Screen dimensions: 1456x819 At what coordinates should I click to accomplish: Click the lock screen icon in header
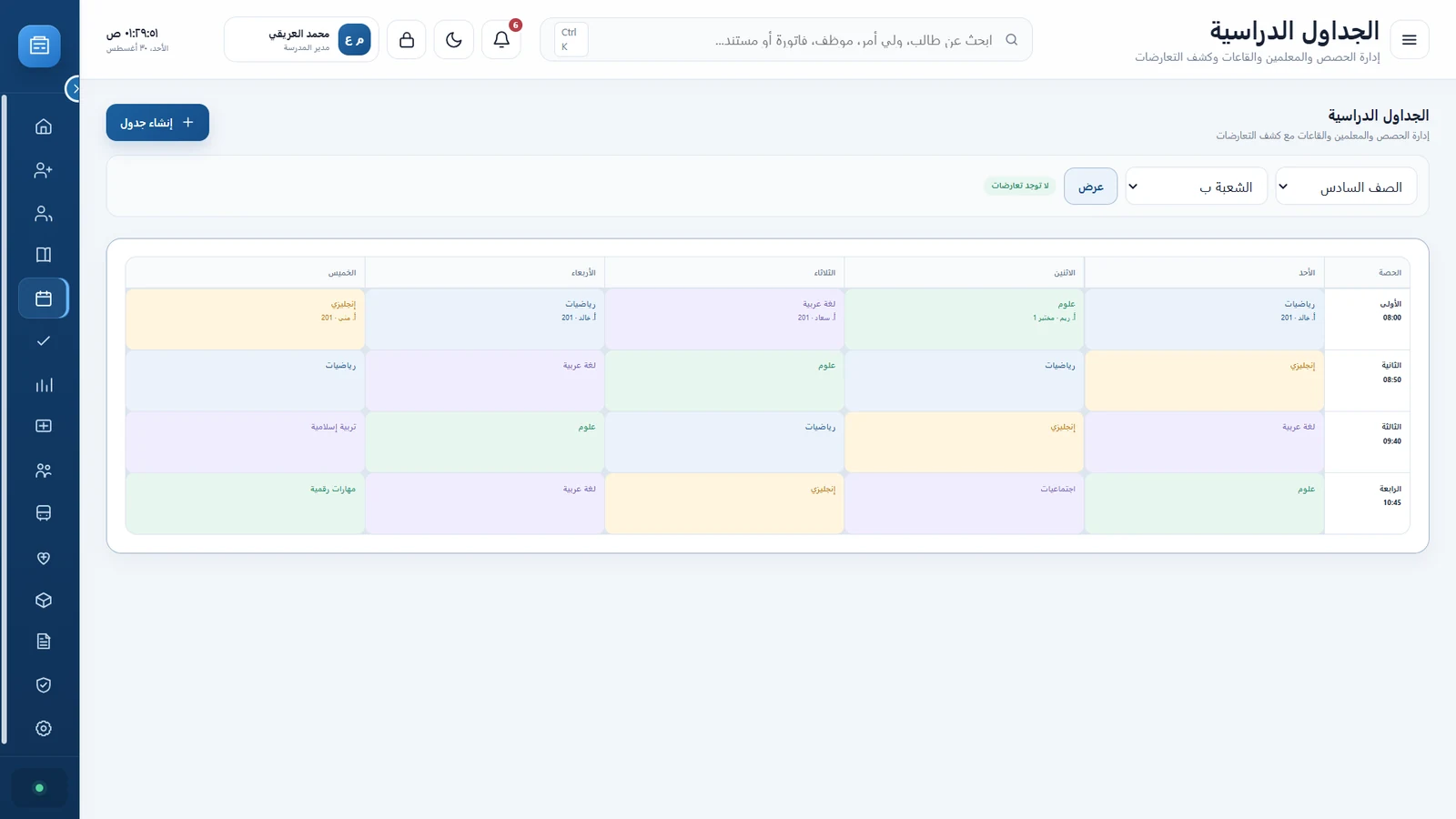click(407, 40)
